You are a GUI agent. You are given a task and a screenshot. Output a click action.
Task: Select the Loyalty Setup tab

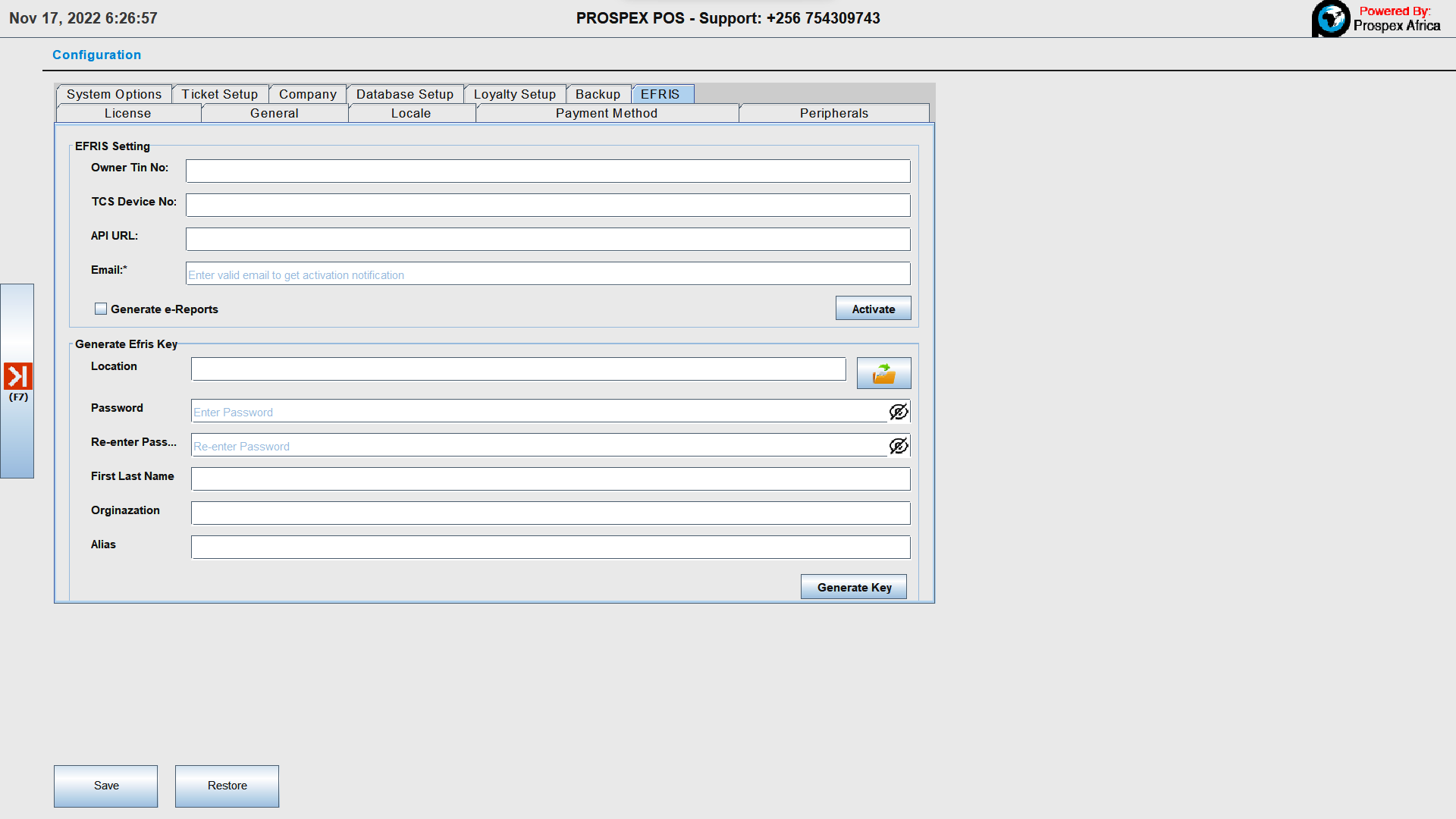point(514,94)
